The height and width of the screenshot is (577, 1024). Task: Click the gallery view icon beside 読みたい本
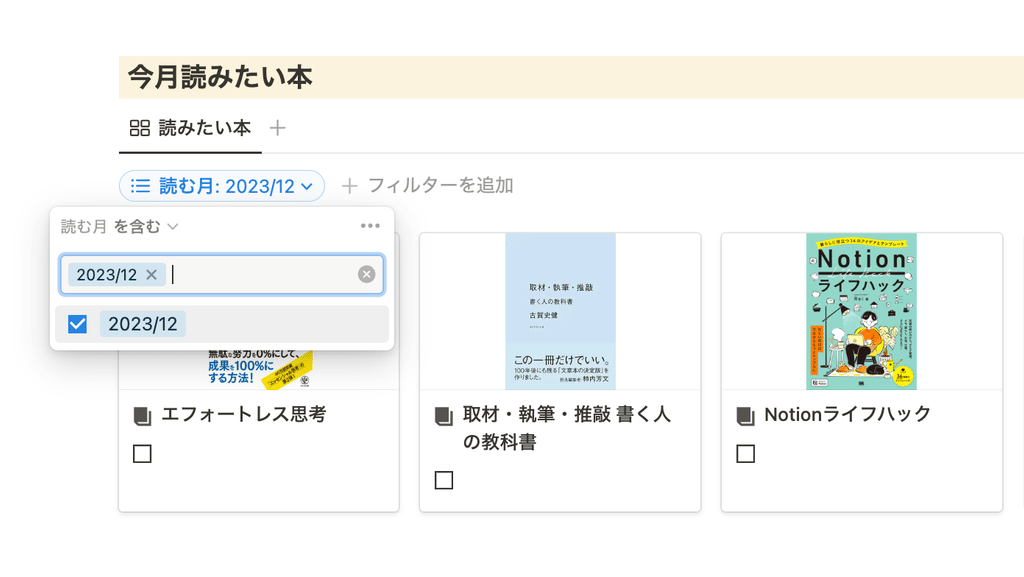point(139,128)
